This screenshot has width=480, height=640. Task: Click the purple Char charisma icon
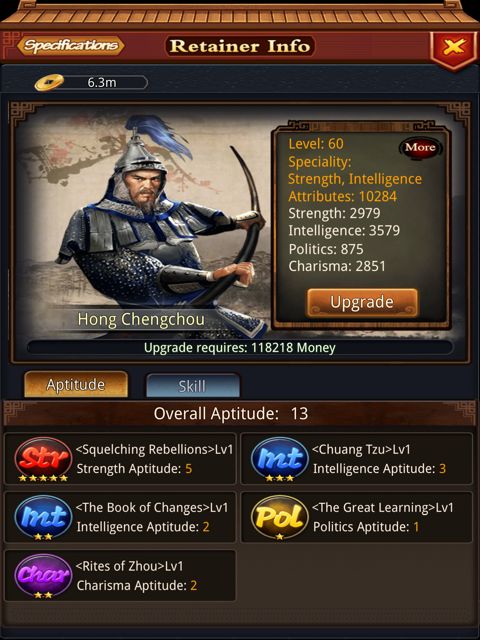point(44,573)
